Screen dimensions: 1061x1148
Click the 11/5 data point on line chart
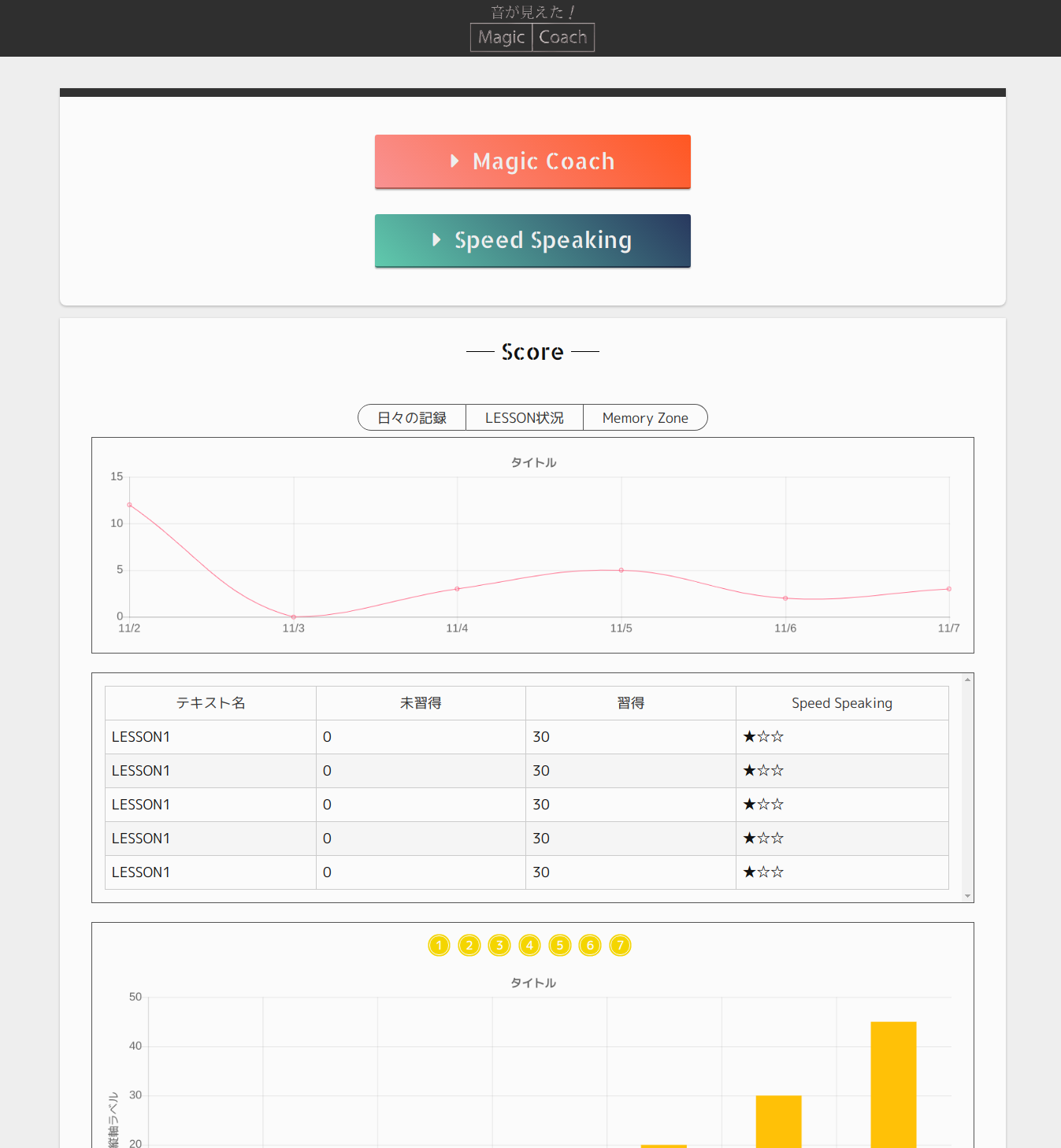click(621, 570)
